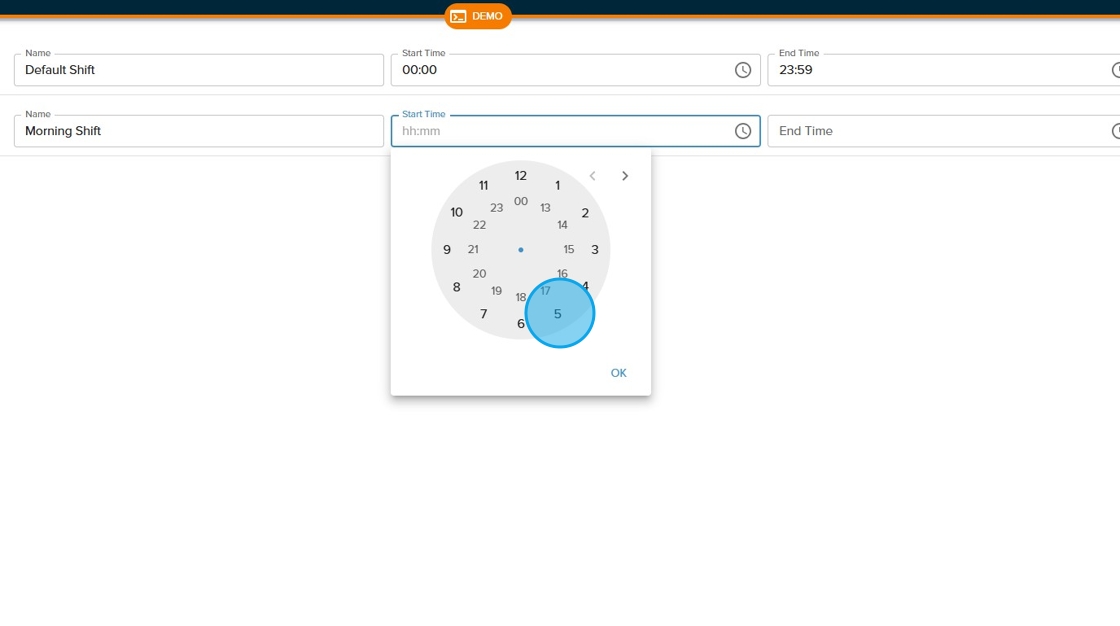
Task: Select hour 00 on the inner ring
Action: click(x=520, y=202)
